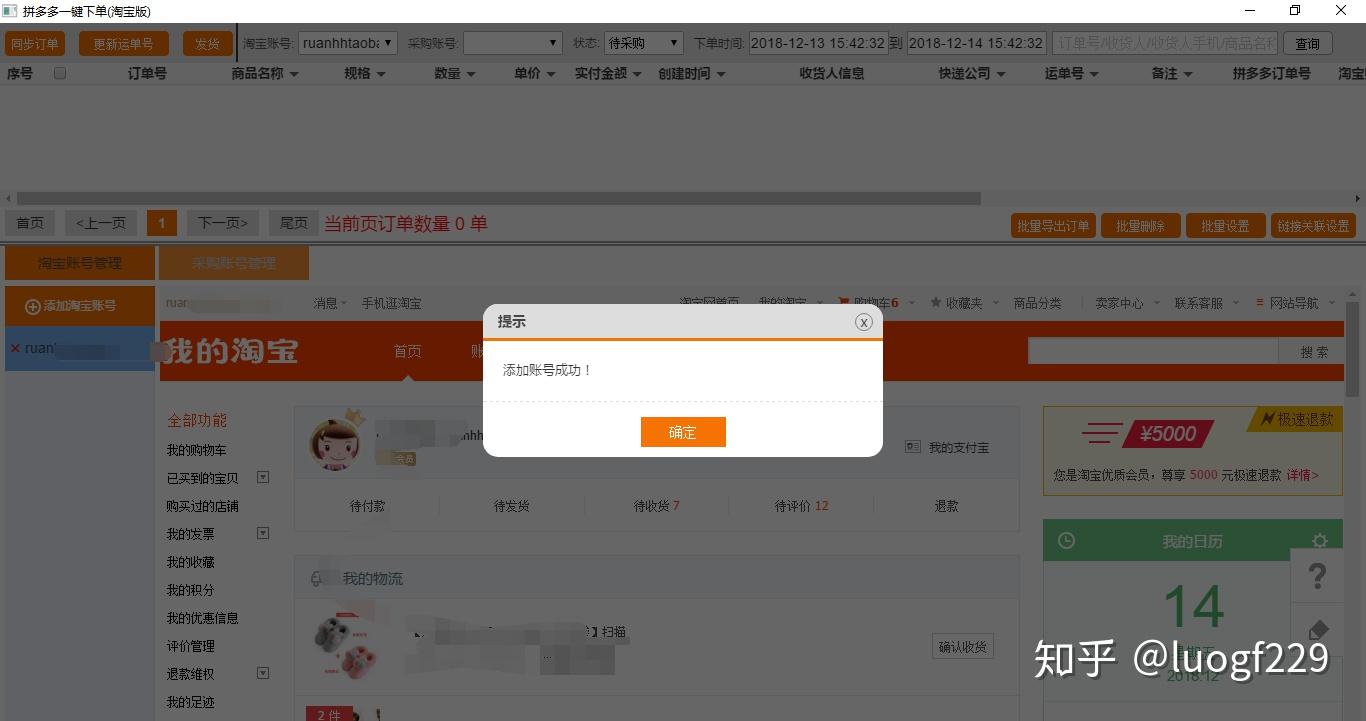This screenshot has width=1366, height=721.
Task: Click the 同步订单 button
Action: click(35, 44)
